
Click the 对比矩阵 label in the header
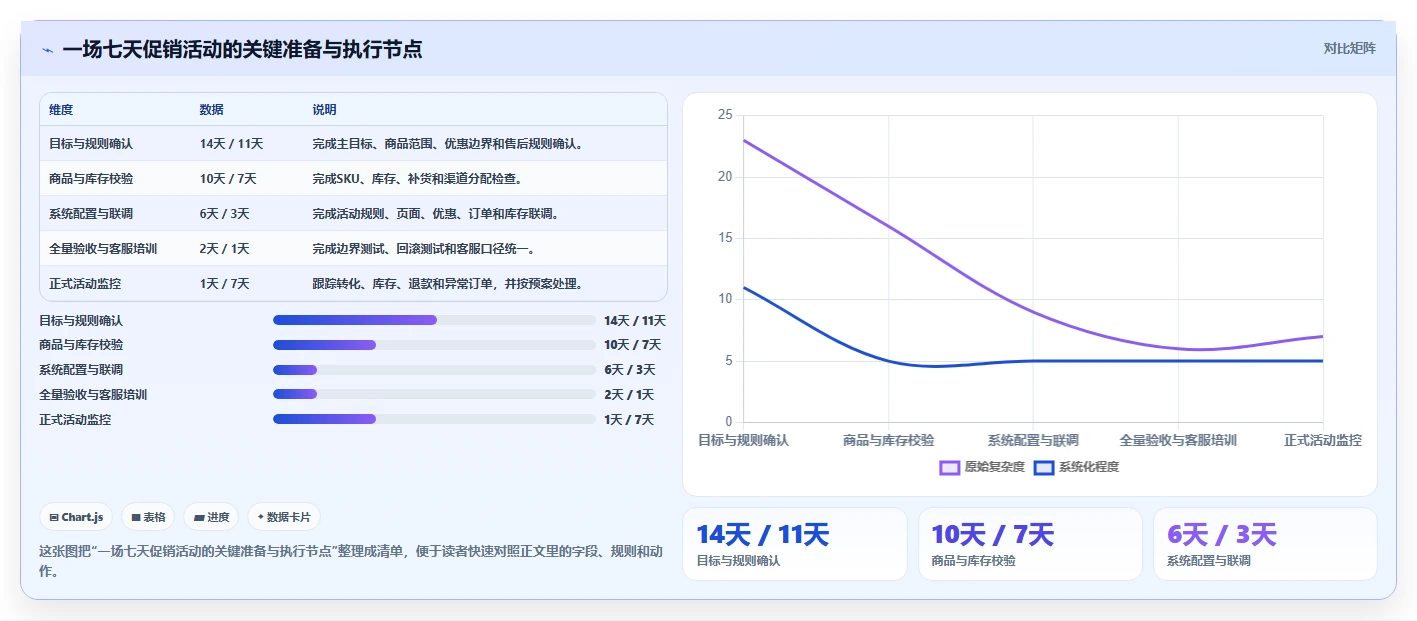(x=1349, y=48)
